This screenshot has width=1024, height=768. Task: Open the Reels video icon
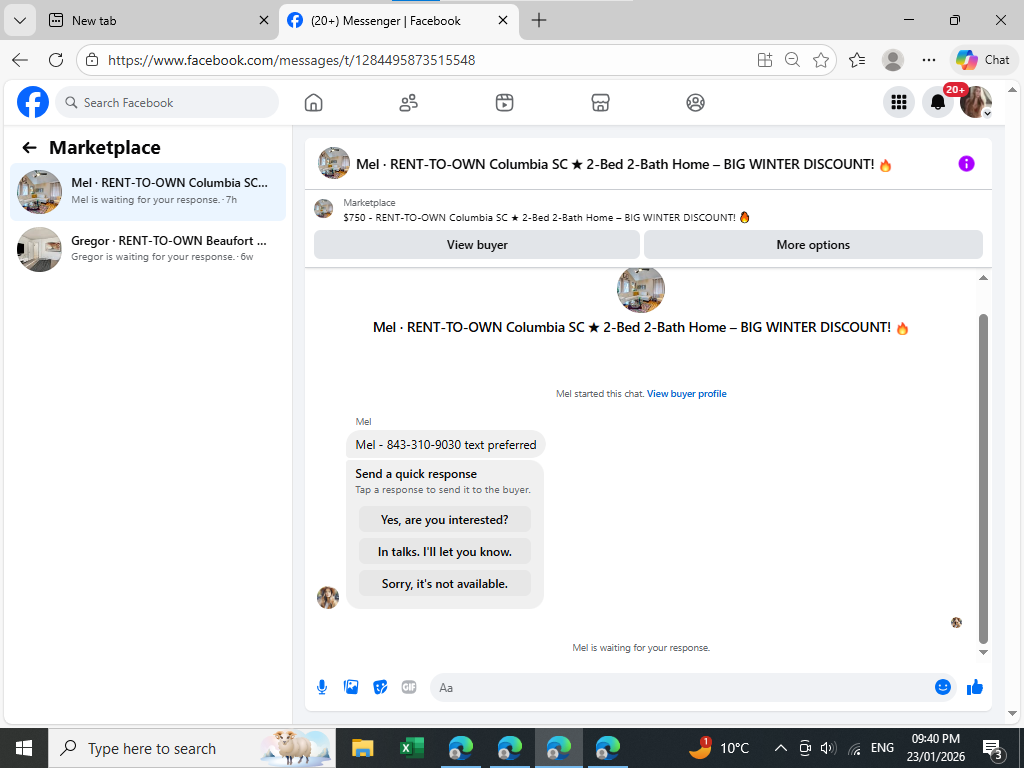pyautogui.click(x=504, y=103)
